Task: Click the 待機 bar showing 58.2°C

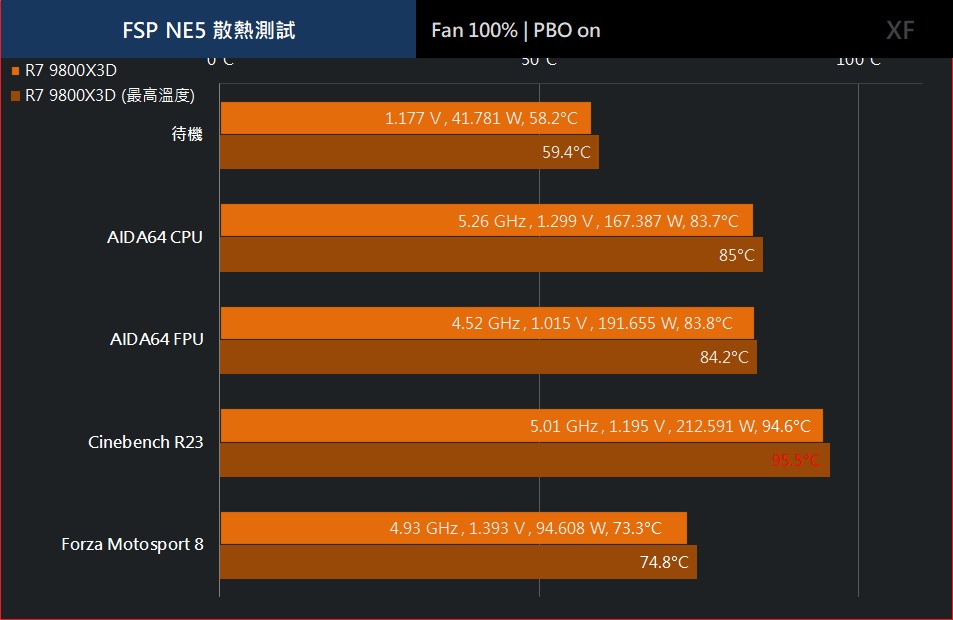Action: pyautogui.click(x=405, y=118)
